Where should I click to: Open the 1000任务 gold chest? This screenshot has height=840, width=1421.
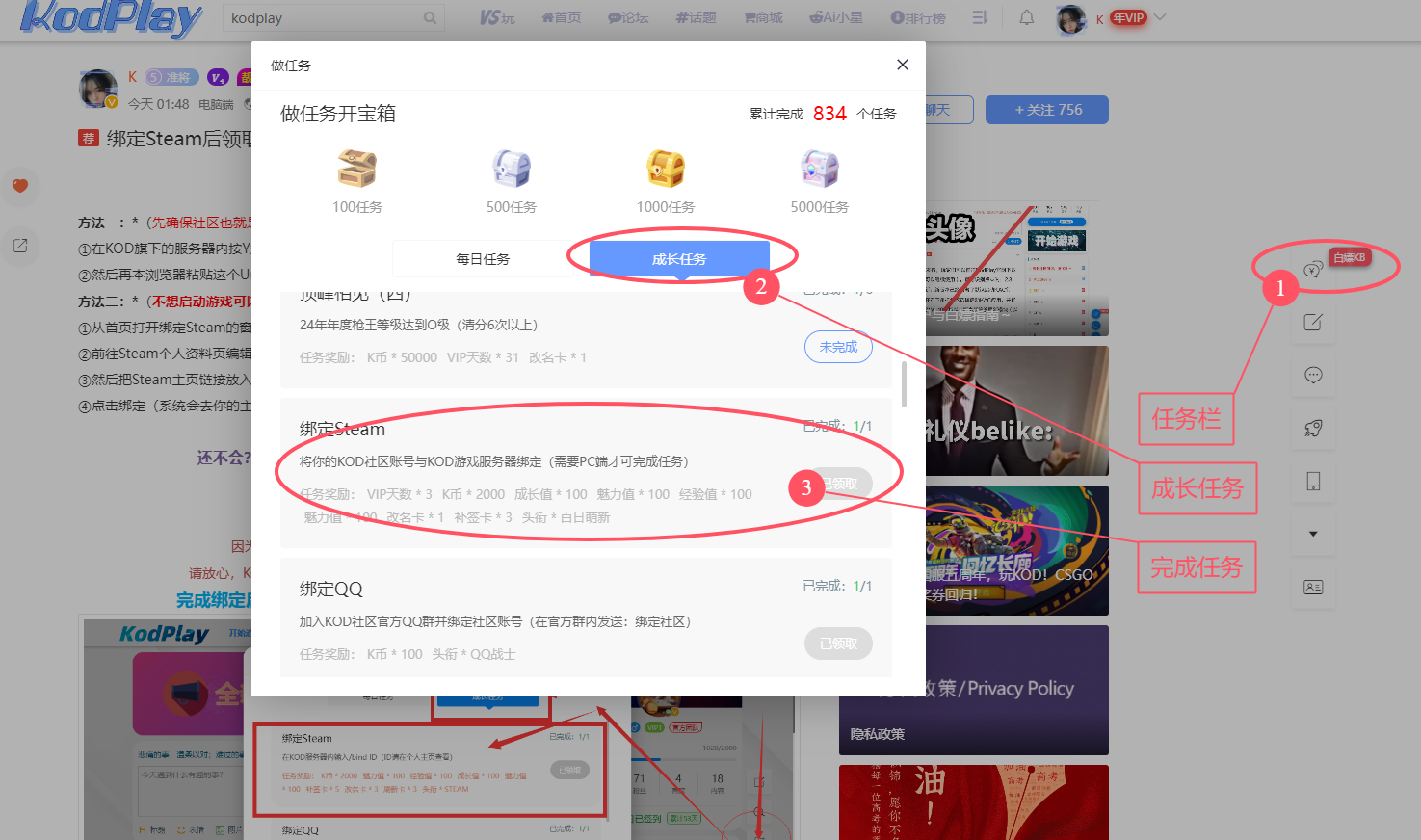665,170
